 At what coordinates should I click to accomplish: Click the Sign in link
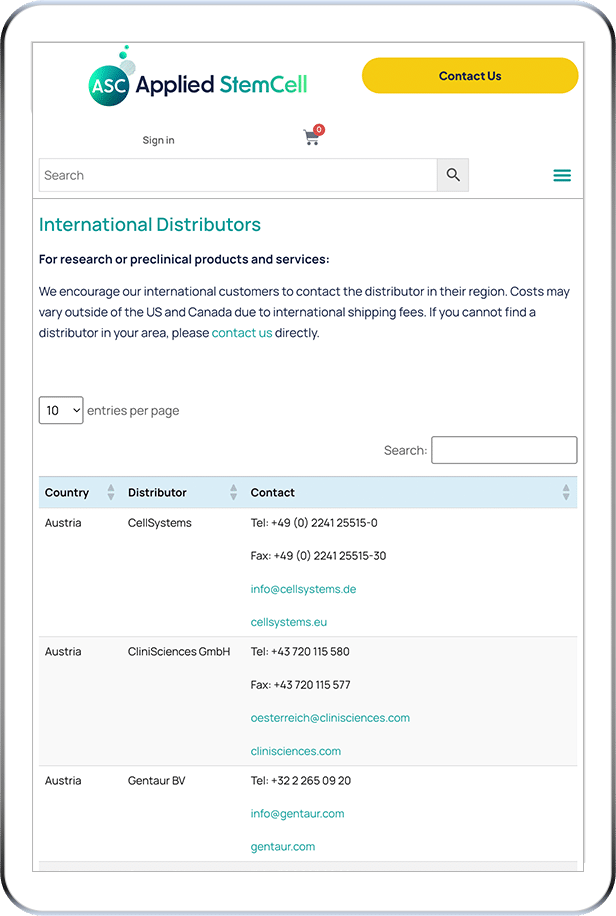click(158, 140)
